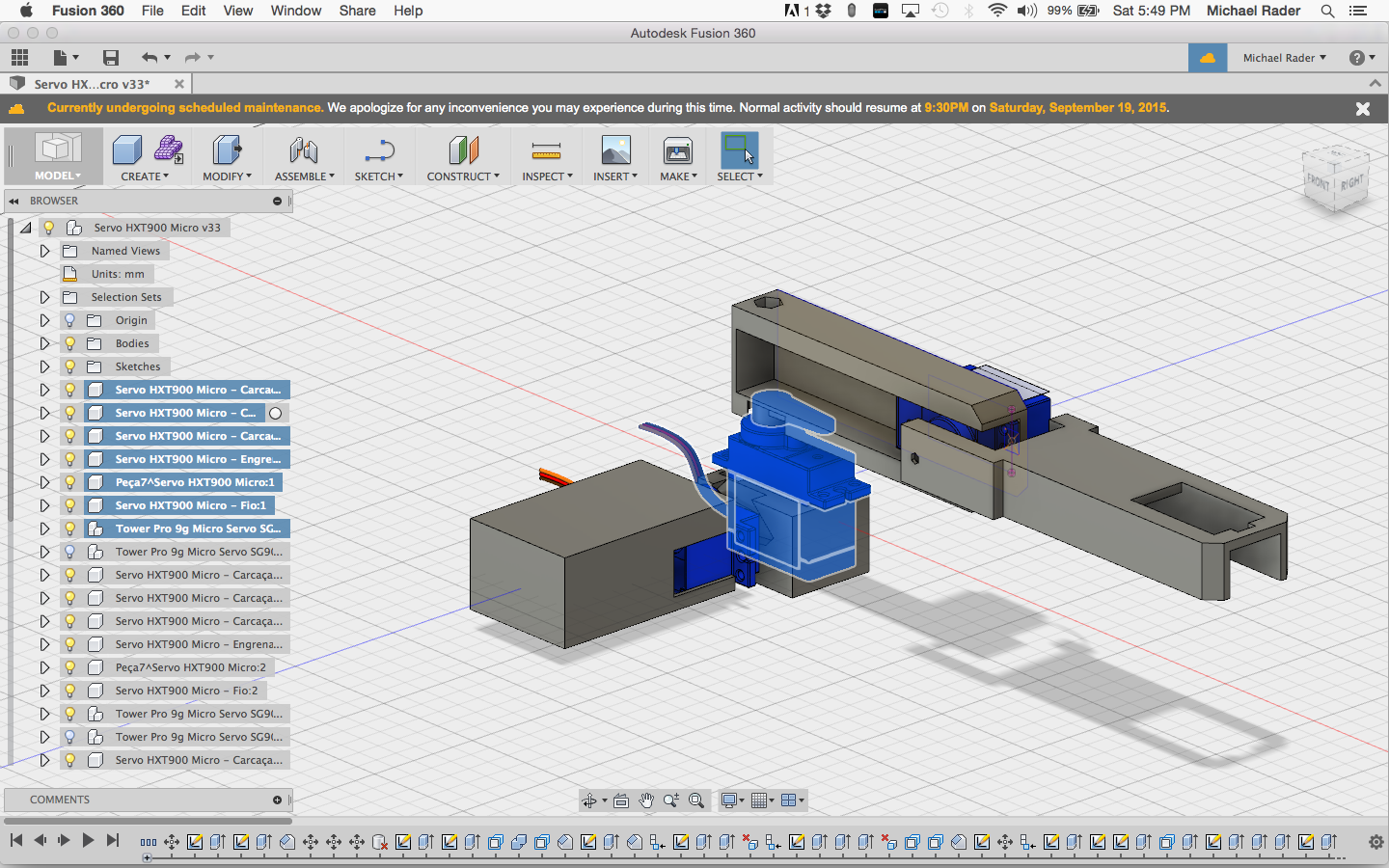This screenshot has width=1389, height=868.
Task: Collapse the root Servo HXT900 Micro v33 node
Action: 25,228
